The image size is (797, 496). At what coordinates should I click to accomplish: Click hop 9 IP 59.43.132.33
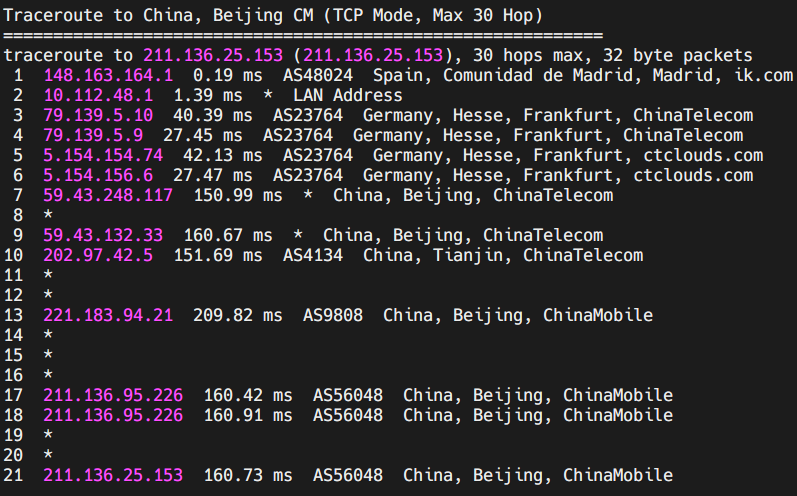click(103, 235)
